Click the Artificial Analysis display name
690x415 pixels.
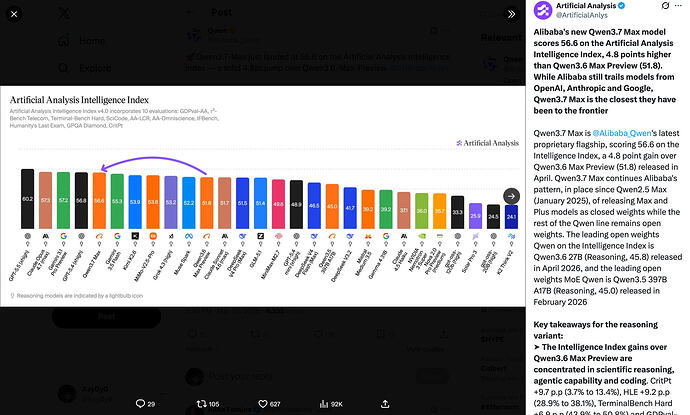click(x=586, y=6)
